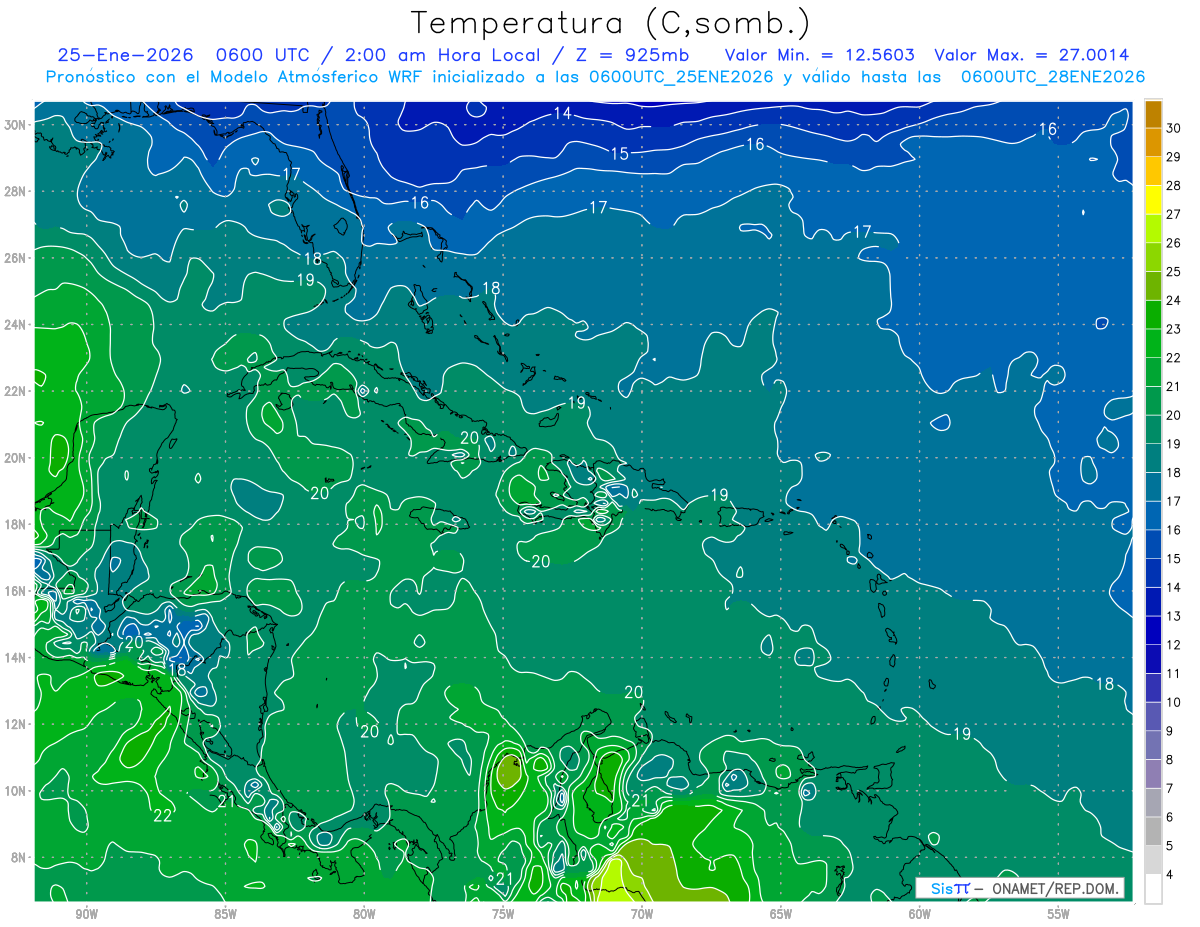Click longitude axis label "85W"
Screen dimensions: 1200x927
coord(226,914)
